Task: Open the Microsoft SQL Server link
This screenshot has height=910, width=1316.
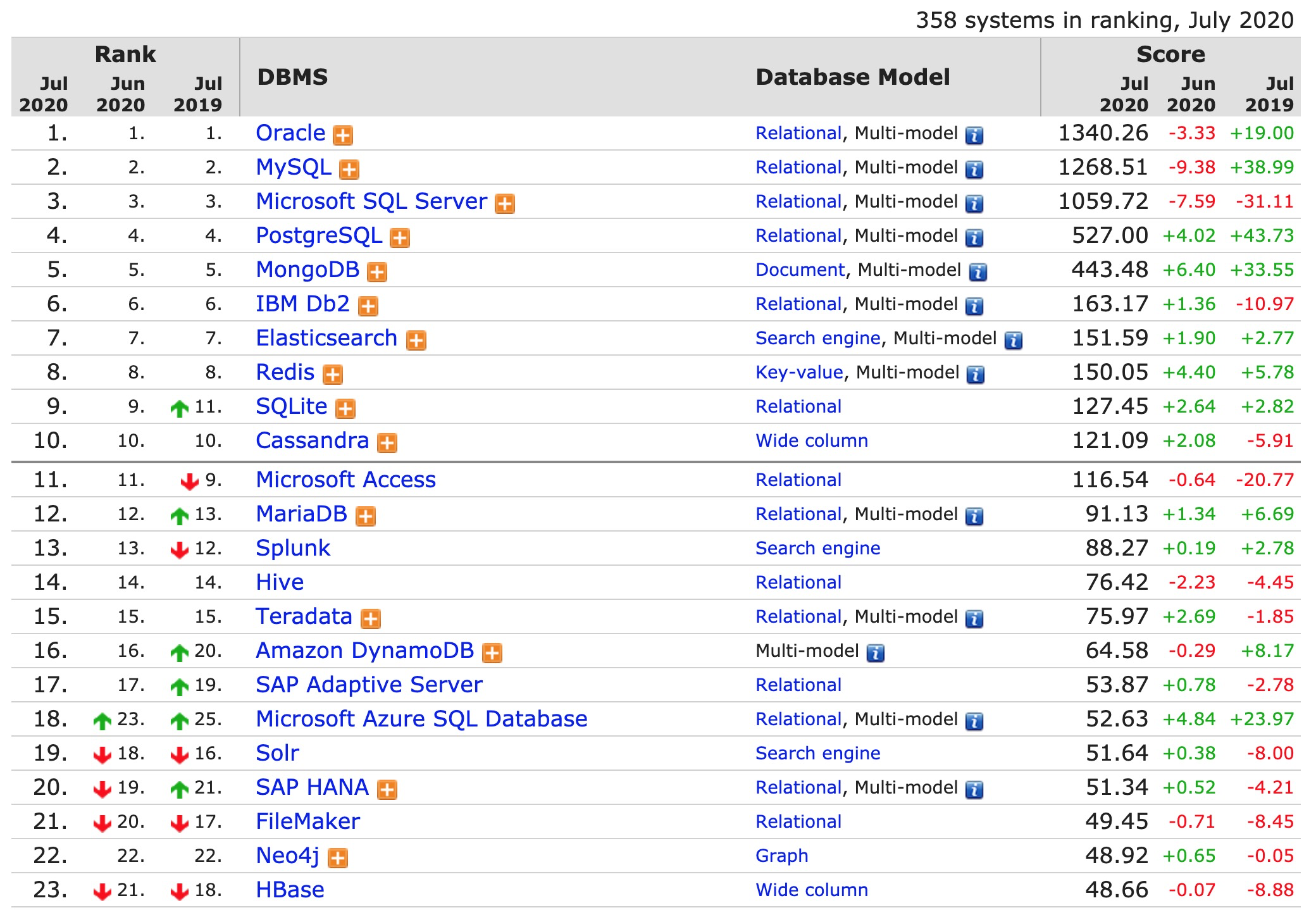Action: click(371, 201)
